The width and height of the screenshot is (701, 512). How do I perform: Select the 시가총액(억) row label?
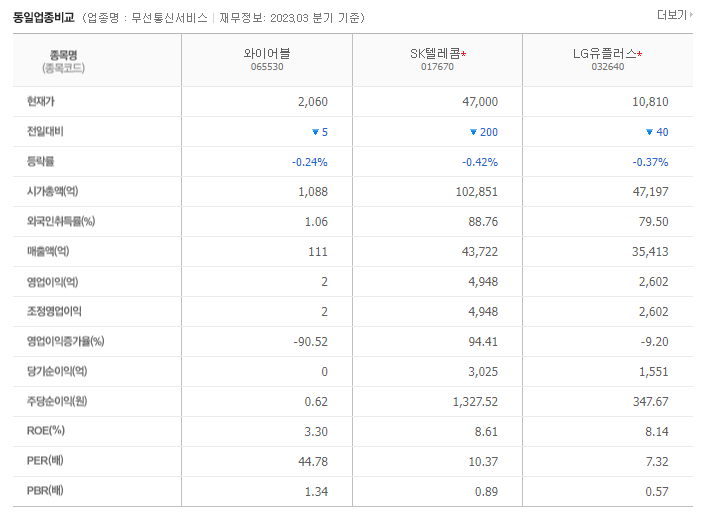tap(53, 191)
